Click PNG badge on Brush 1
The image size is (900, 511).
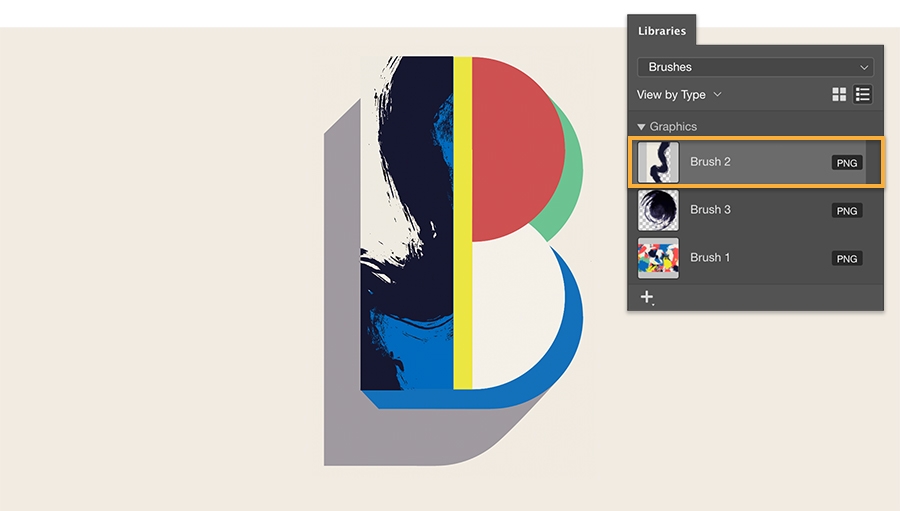click(847, 258)
